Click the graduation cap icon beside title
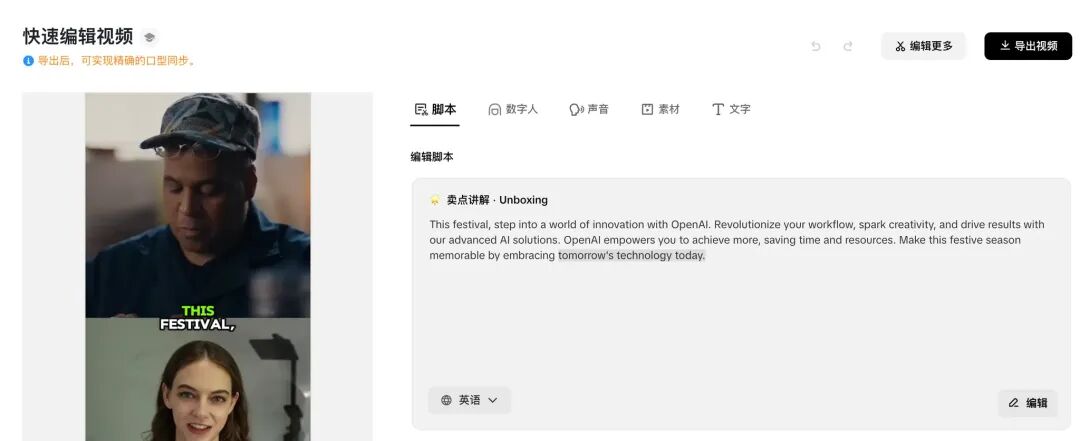 pyautogui.click(x=149, y=37)
